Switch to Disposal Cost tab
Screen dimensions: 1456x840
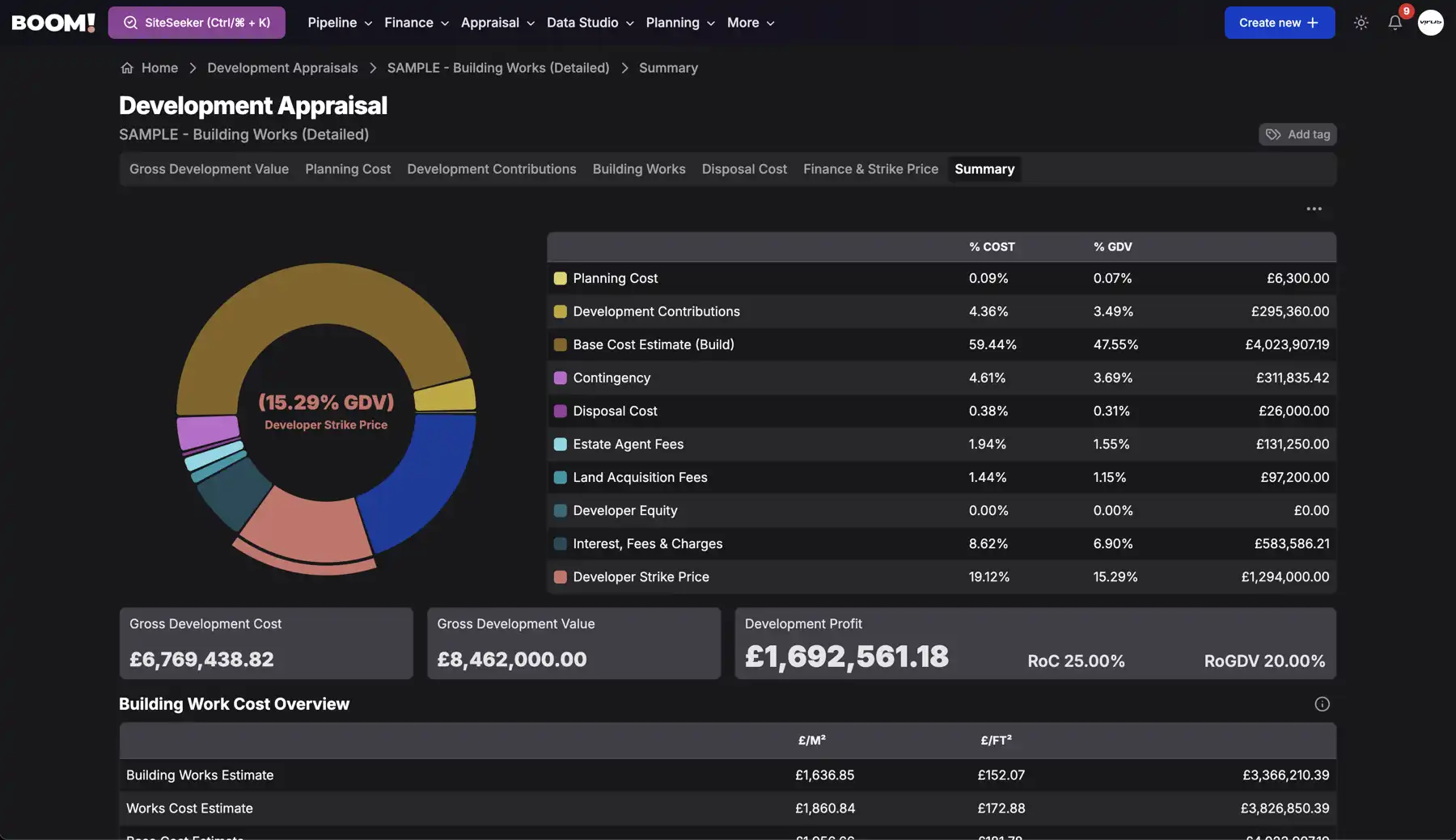pyautogui.click(x=744, y=169)
